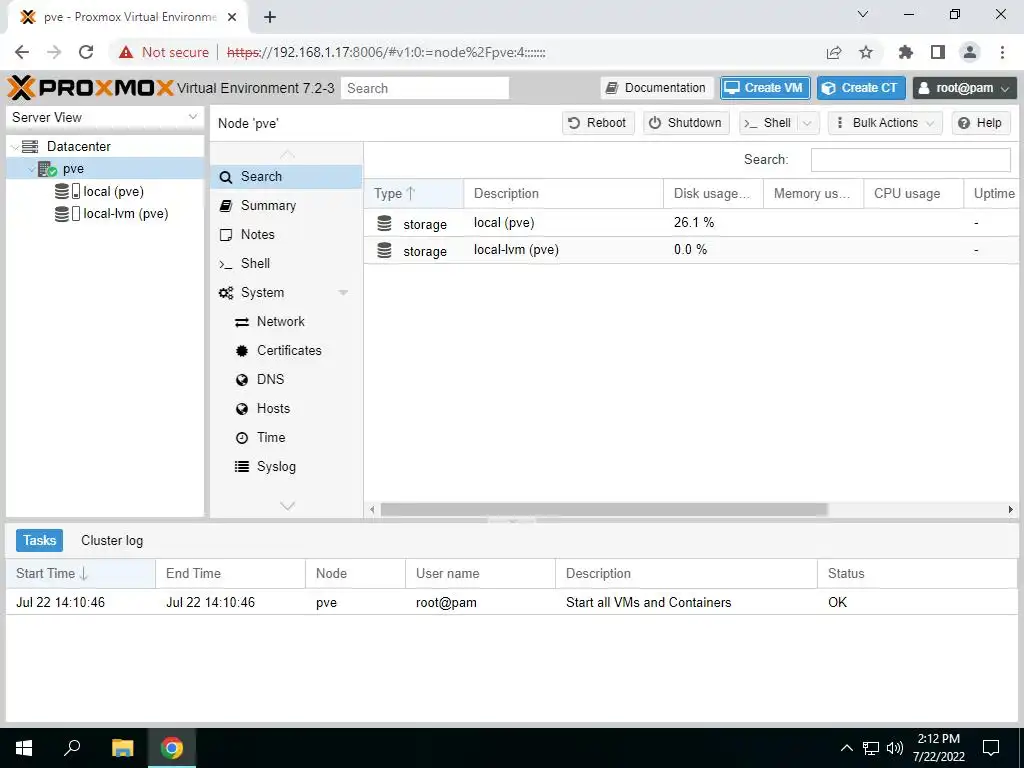Click the Proxmox logo

pos(91,88)
